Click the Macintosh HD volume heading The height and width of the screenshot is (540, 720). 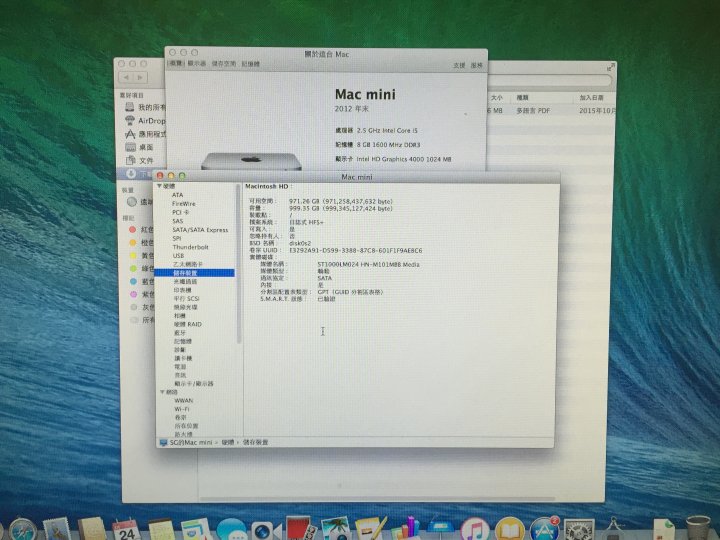coord(267,186)
